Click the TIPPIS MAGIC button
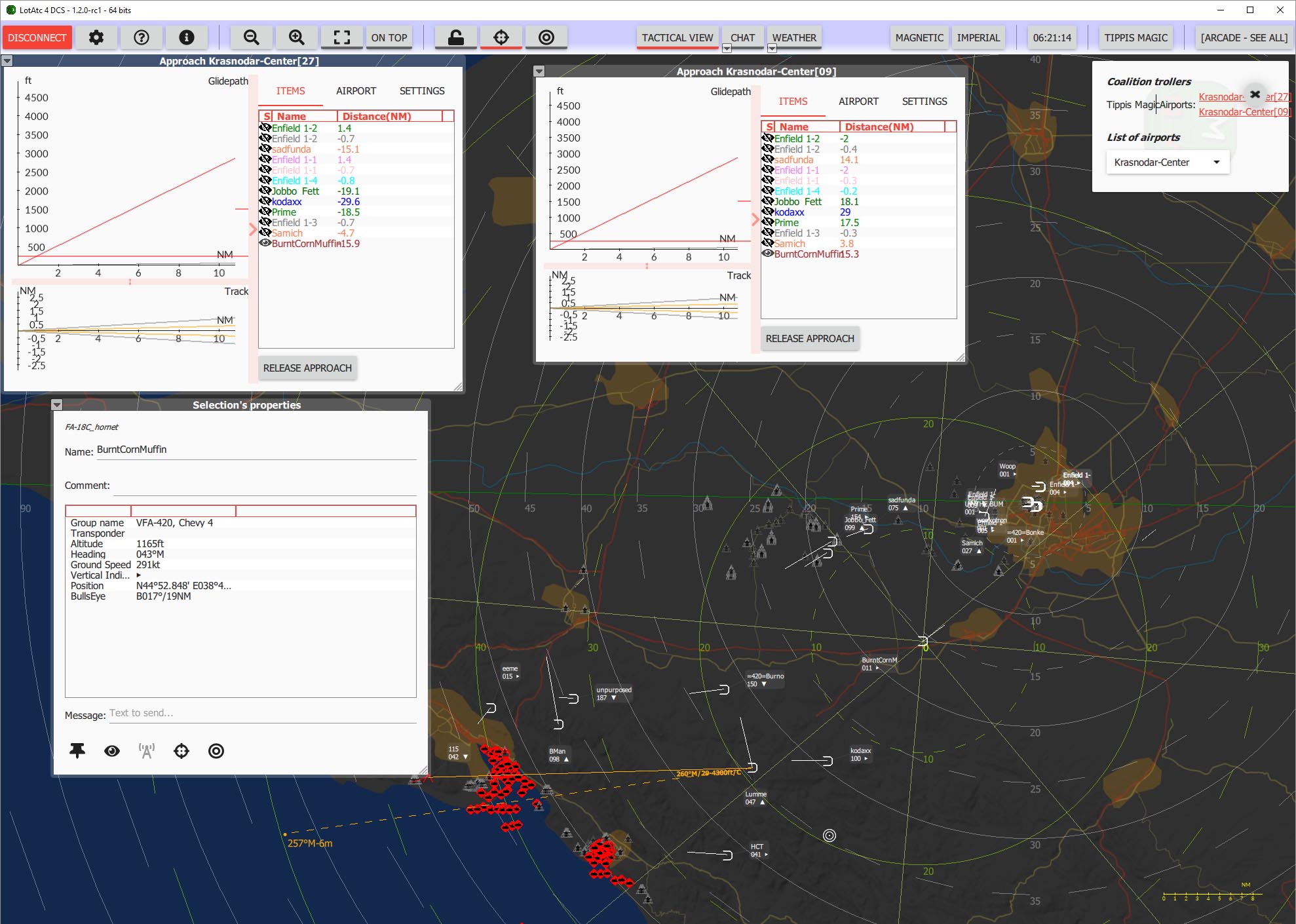 point(1135,37)
